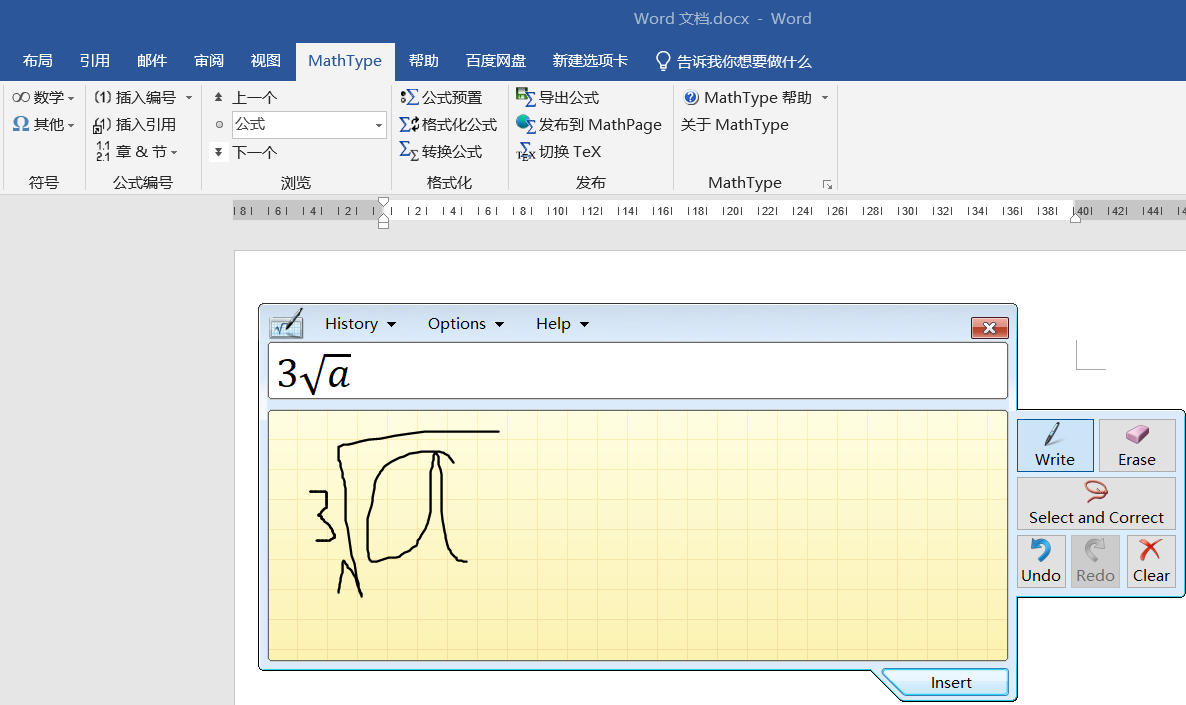Image resolution: width=1186 pixels, height=705 pixels.
Task: Open the Options dropdown menu
Action: click(x=464, y=323)
